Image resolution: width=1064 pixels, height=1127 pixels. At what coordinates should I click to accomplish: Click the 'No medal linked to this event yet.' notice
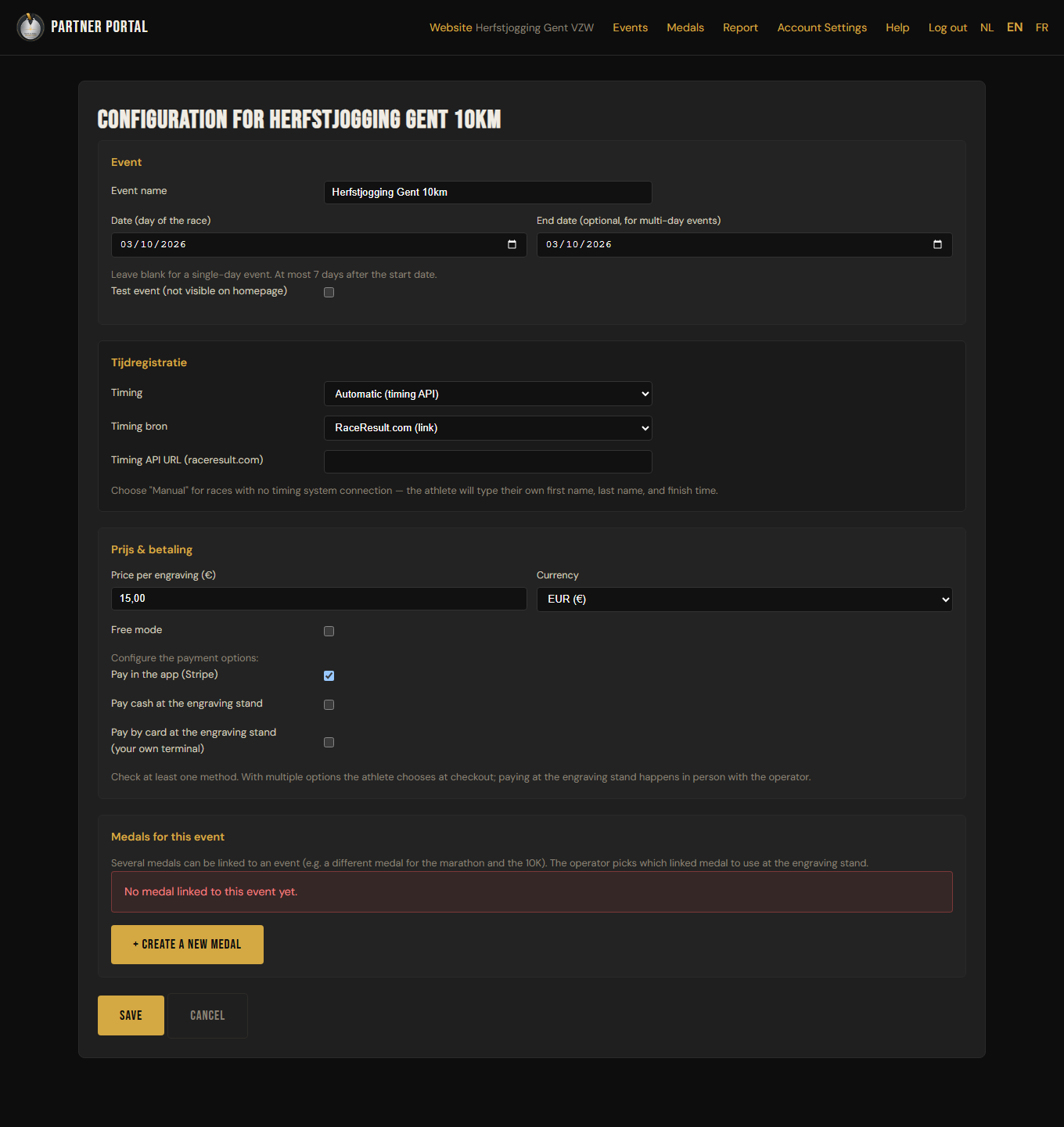click(x=532, y=892)
